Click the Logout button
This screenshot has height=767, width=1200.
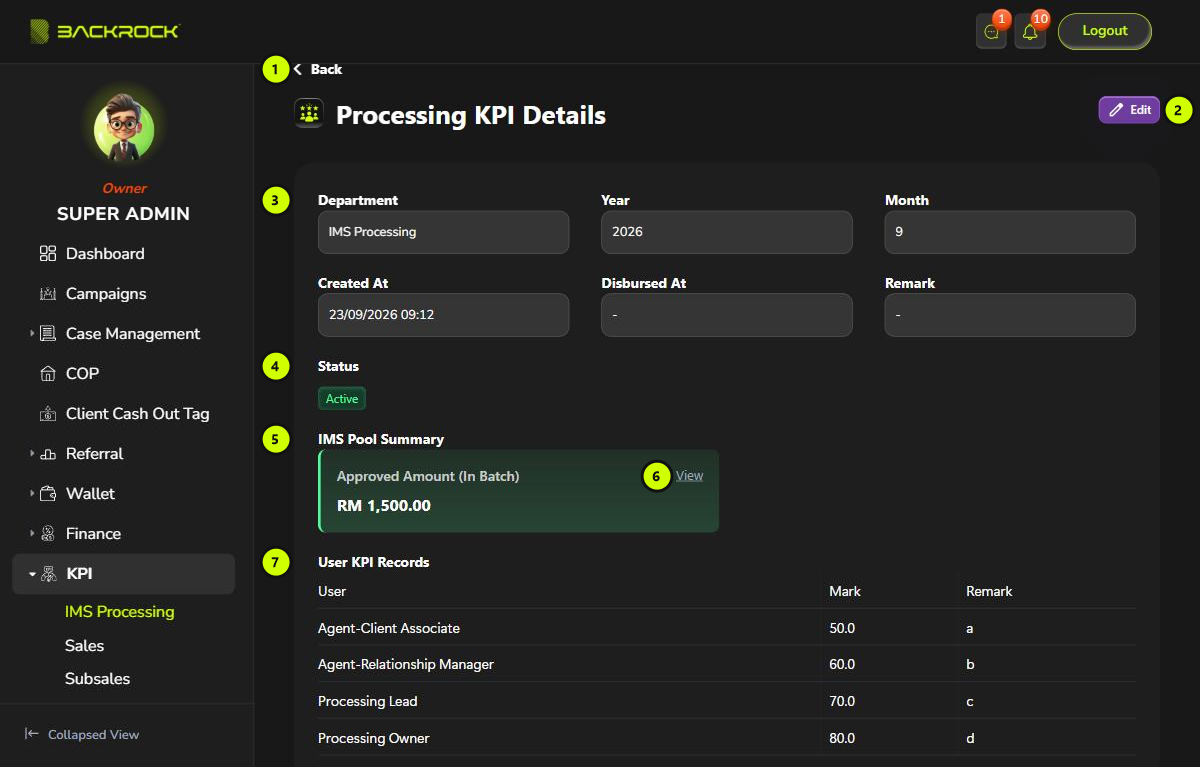pyautogui.click(x=1105, y=31)
